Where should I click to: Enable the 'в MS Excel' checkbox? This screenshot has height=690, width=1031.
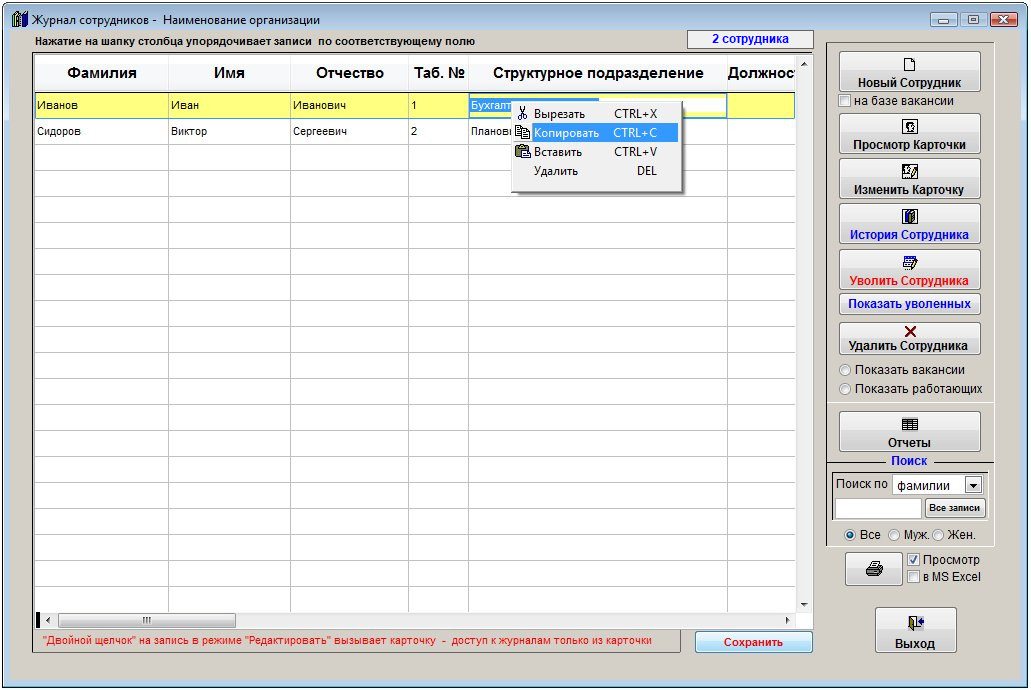pyautogui.click(x=913, y=577)
